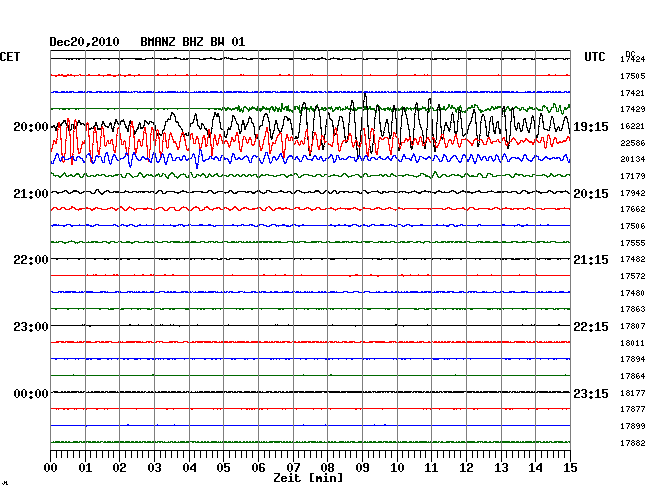Click the x-axis minute label "07"
The image size is (650, 494).
[293, 468]
